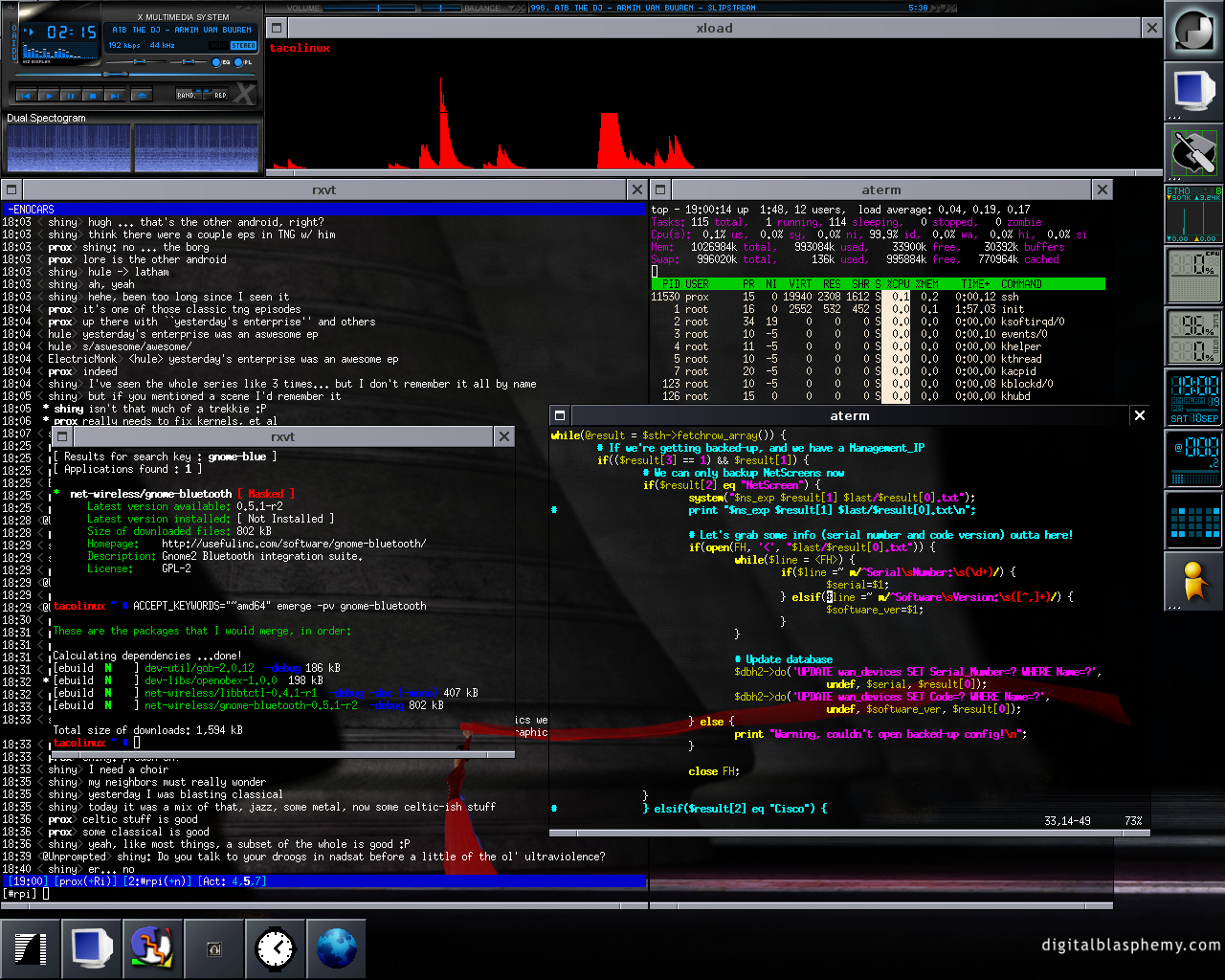Click the MEM/SWP memory dockapp
Viewport: 1225px width, 980px height.
coord(1193,337)
